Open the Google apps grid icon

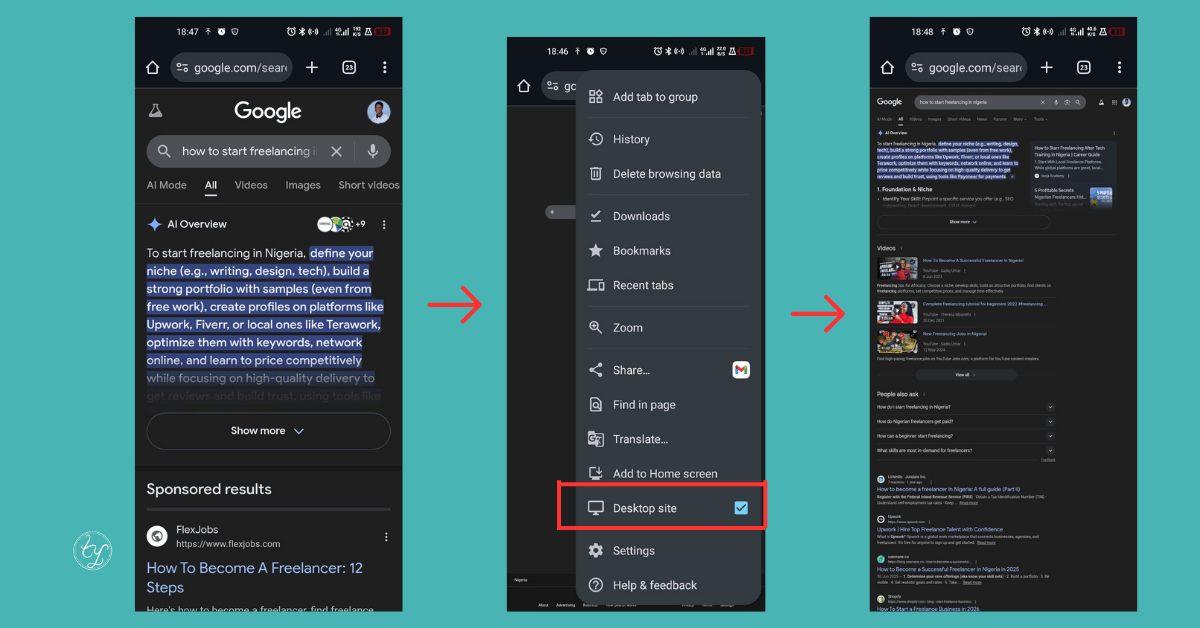coord(1113,101)
